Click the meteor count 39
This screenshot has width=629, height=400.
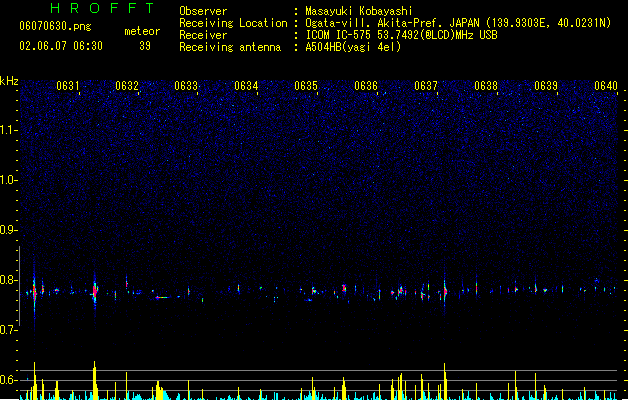tap(145, 46)
